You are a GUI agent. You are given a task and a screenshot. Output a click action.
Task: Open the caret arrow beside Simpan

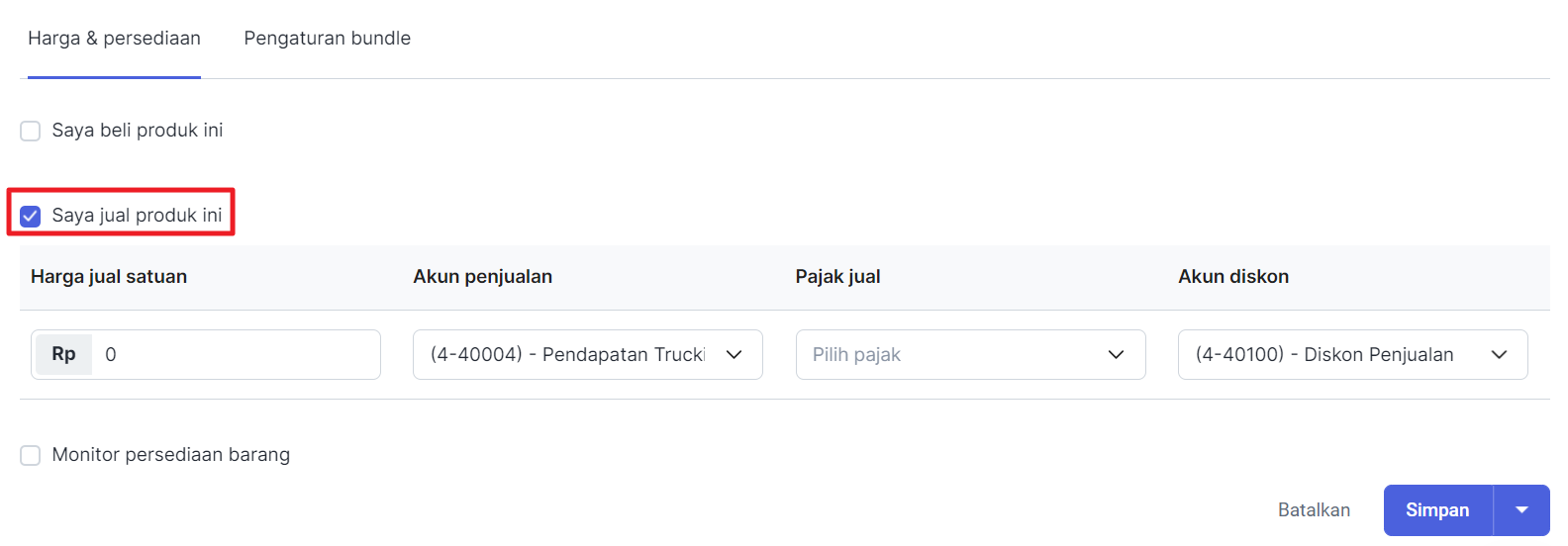1521,510
